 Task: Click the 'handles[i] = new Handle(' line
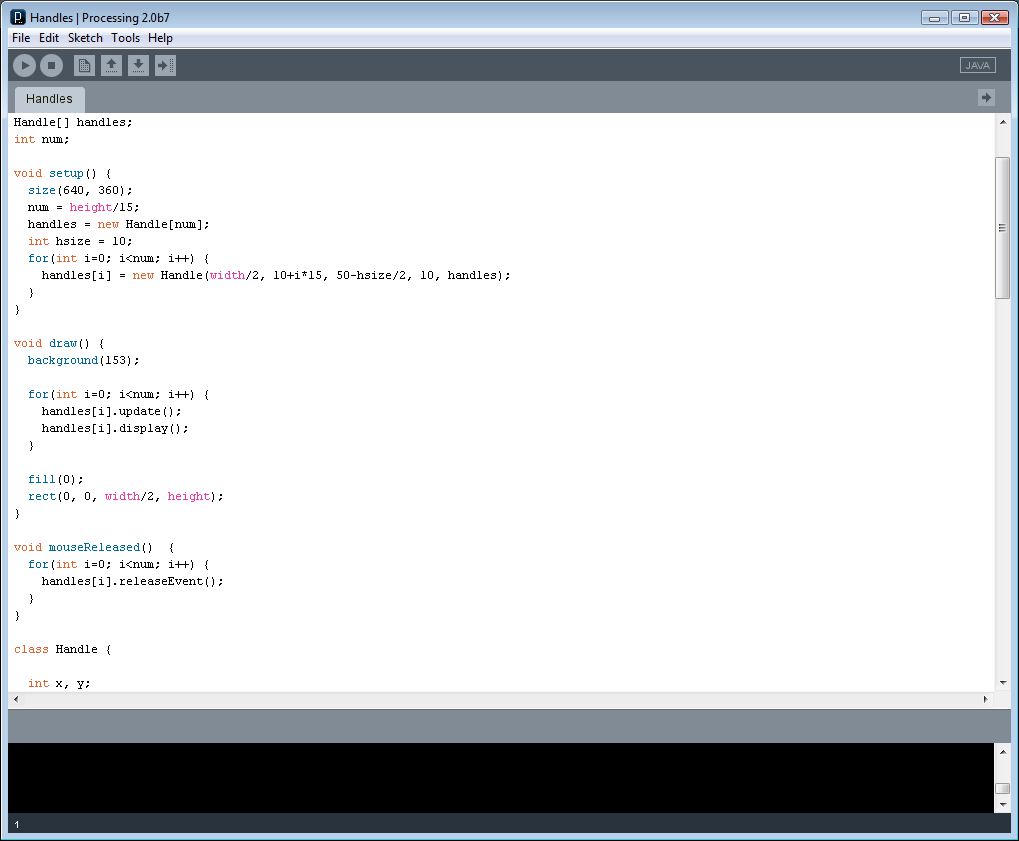pyautogui.click(x=276, y=276)
